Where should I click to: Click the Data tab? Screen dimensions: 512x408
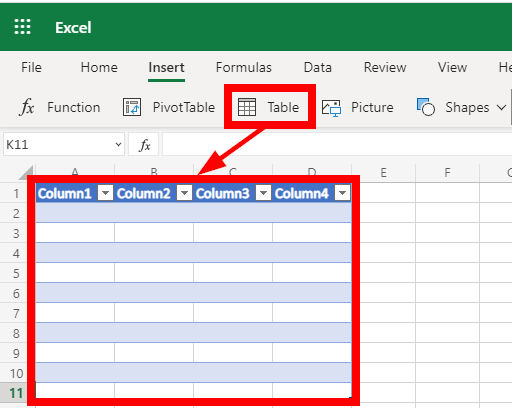click(x=318, y=68)
